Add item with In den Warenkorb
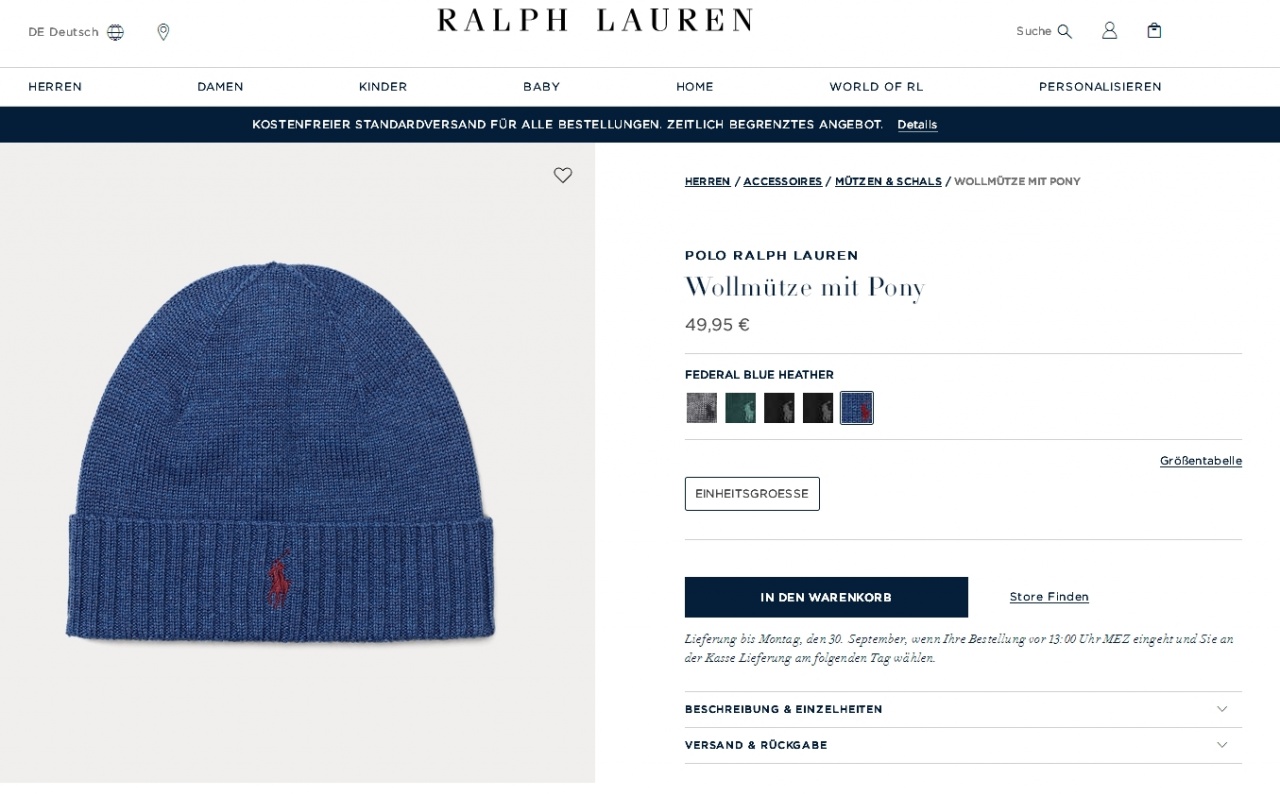 click(826, 597)
